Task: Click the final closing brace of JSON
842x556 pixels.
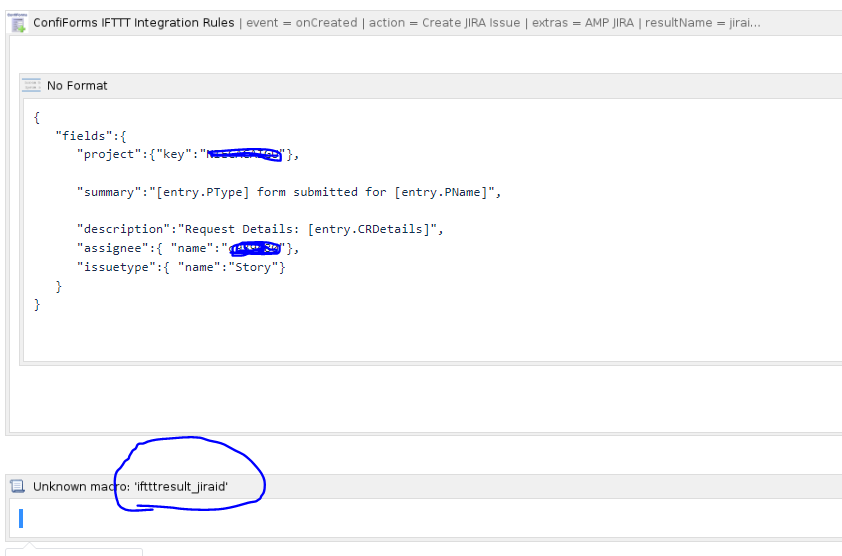Action: coord(37,305)
